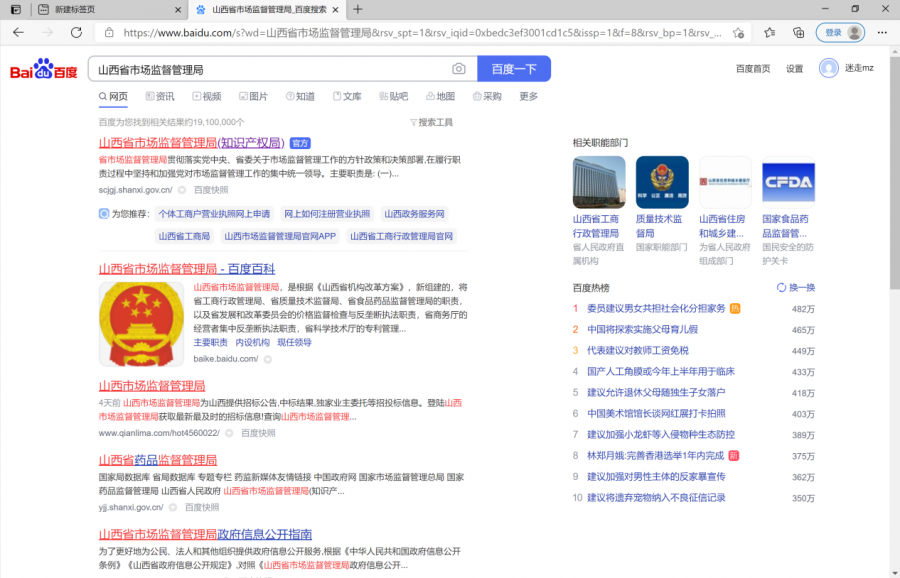Open hot search 代表建议对教师工资免税

tap(638, 351)
